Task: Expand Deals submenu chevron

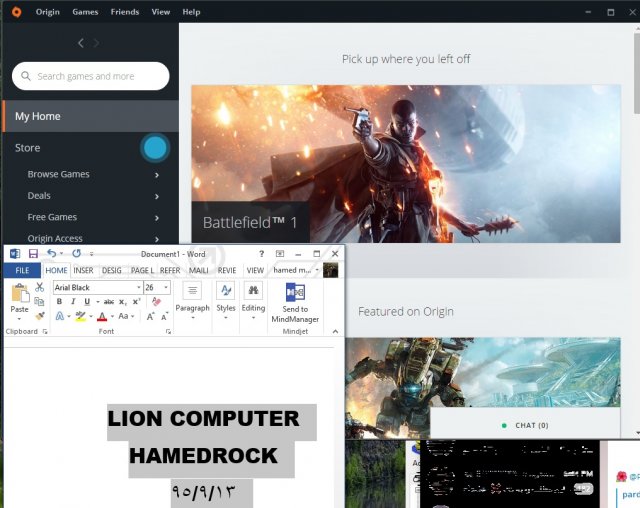Action: (x=157, y=196)
